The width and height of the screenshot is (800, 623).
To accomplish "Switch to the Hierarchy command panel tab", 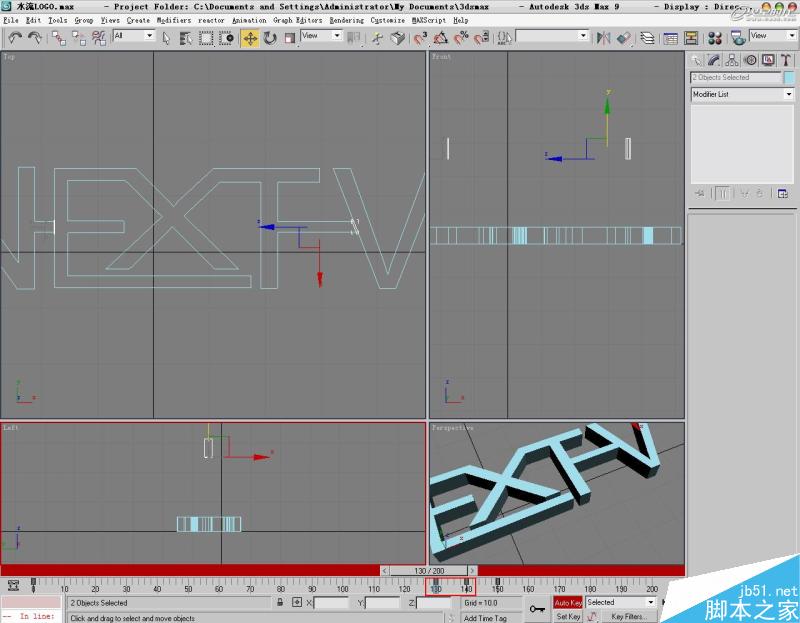I will pos(731,59).
